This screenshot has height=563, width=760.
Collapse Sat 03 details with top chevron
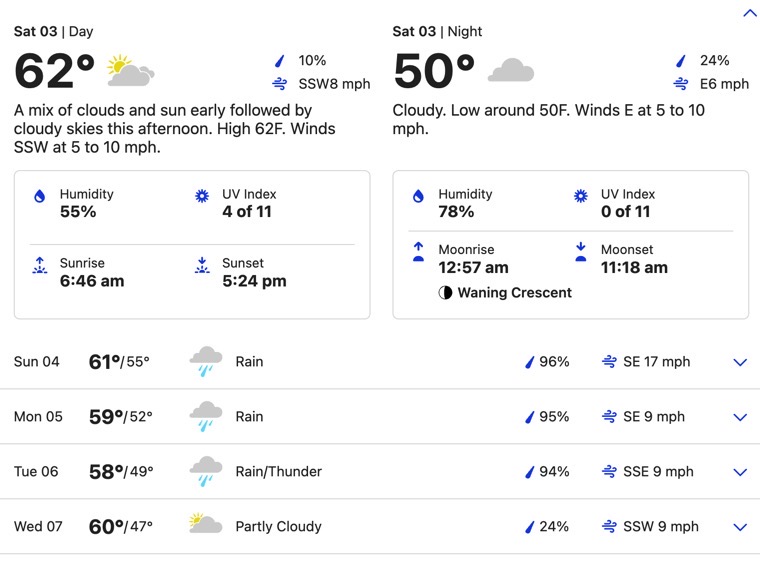[x=750, y=13]
